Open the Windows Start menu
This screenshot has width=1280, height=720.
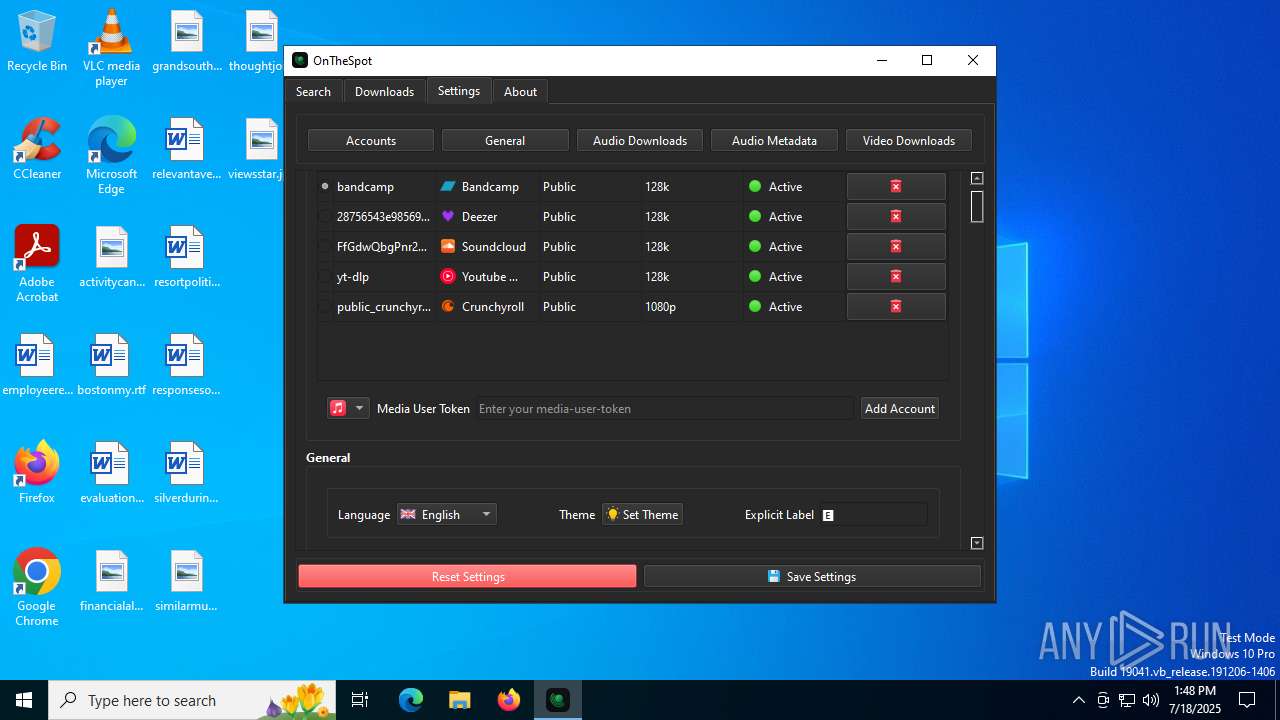[x=24, y=700]
